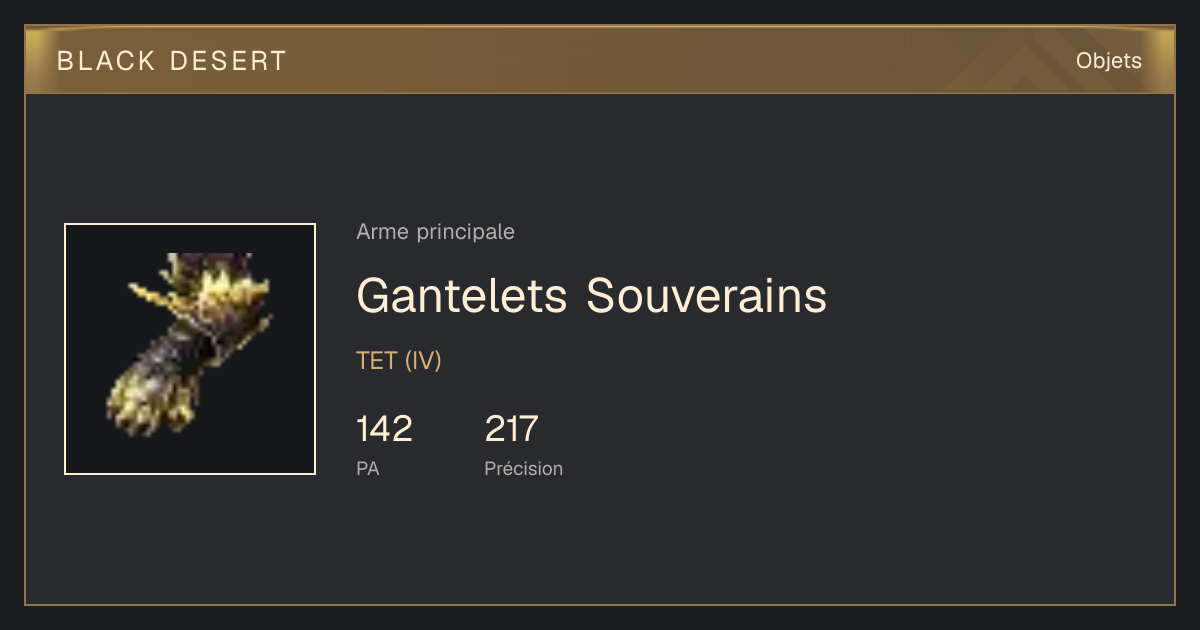Image resolution: width=1200 pixels, height=630 pixels.
Task: Click the Arme principale category label
Action: (435, 232)
